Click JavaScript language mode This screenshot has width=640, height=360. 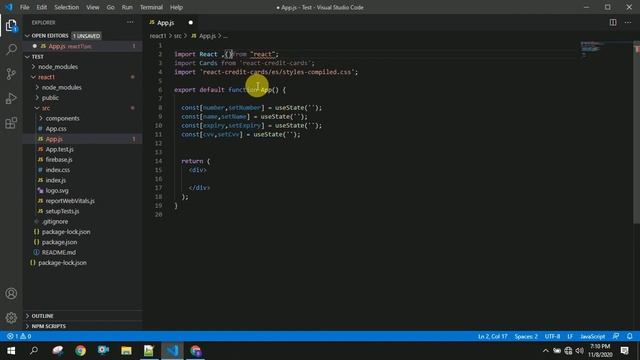pyautogui.click(x=593, y=336)
